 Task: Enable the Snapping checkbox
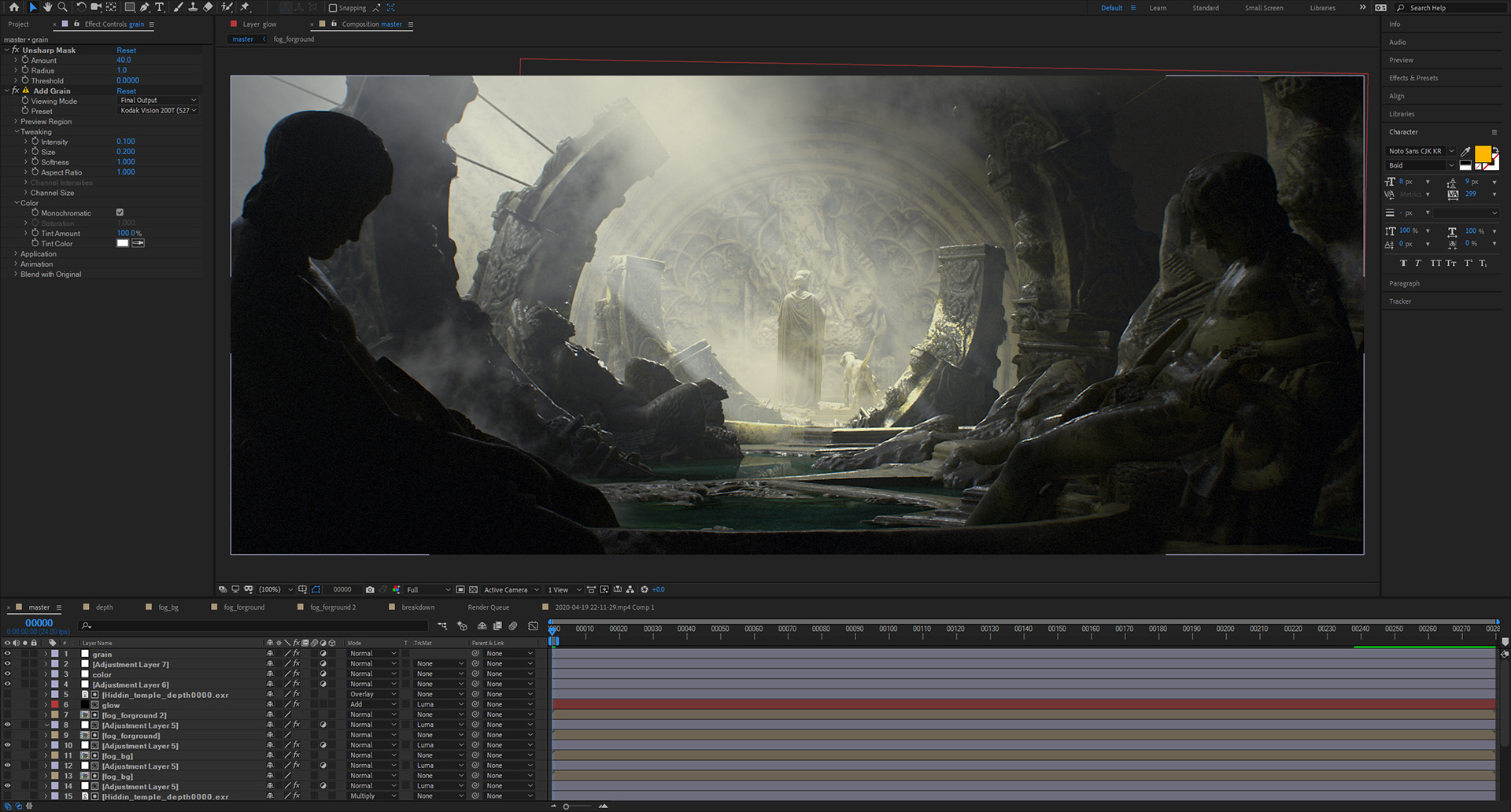click(x=333, y=8)
